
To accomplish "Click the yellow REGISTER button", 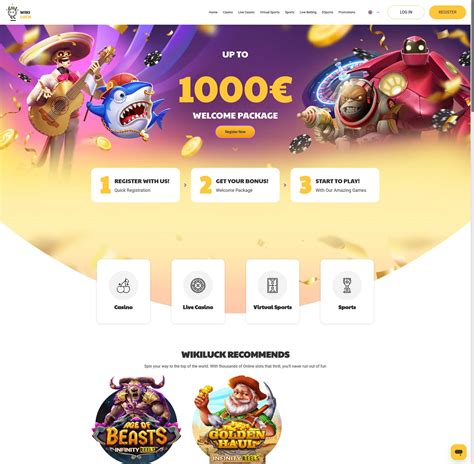I will click(x=447, y=12).
